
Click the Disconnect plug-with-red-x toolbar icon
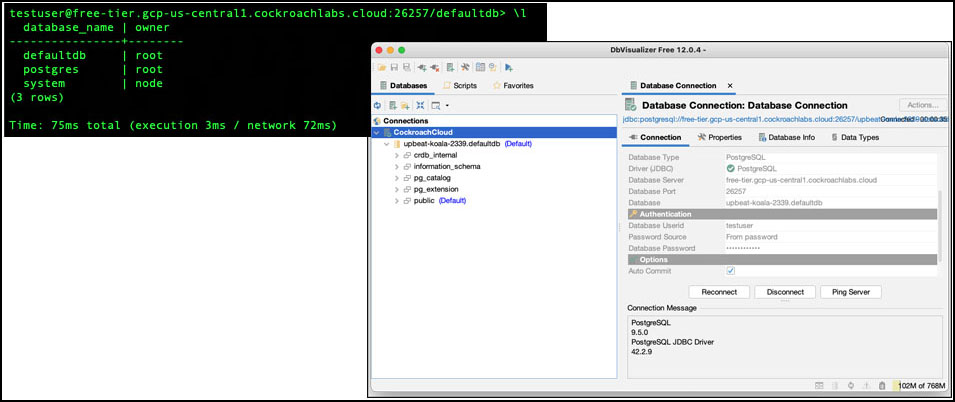pyautogui.click(x=434, y=68)
